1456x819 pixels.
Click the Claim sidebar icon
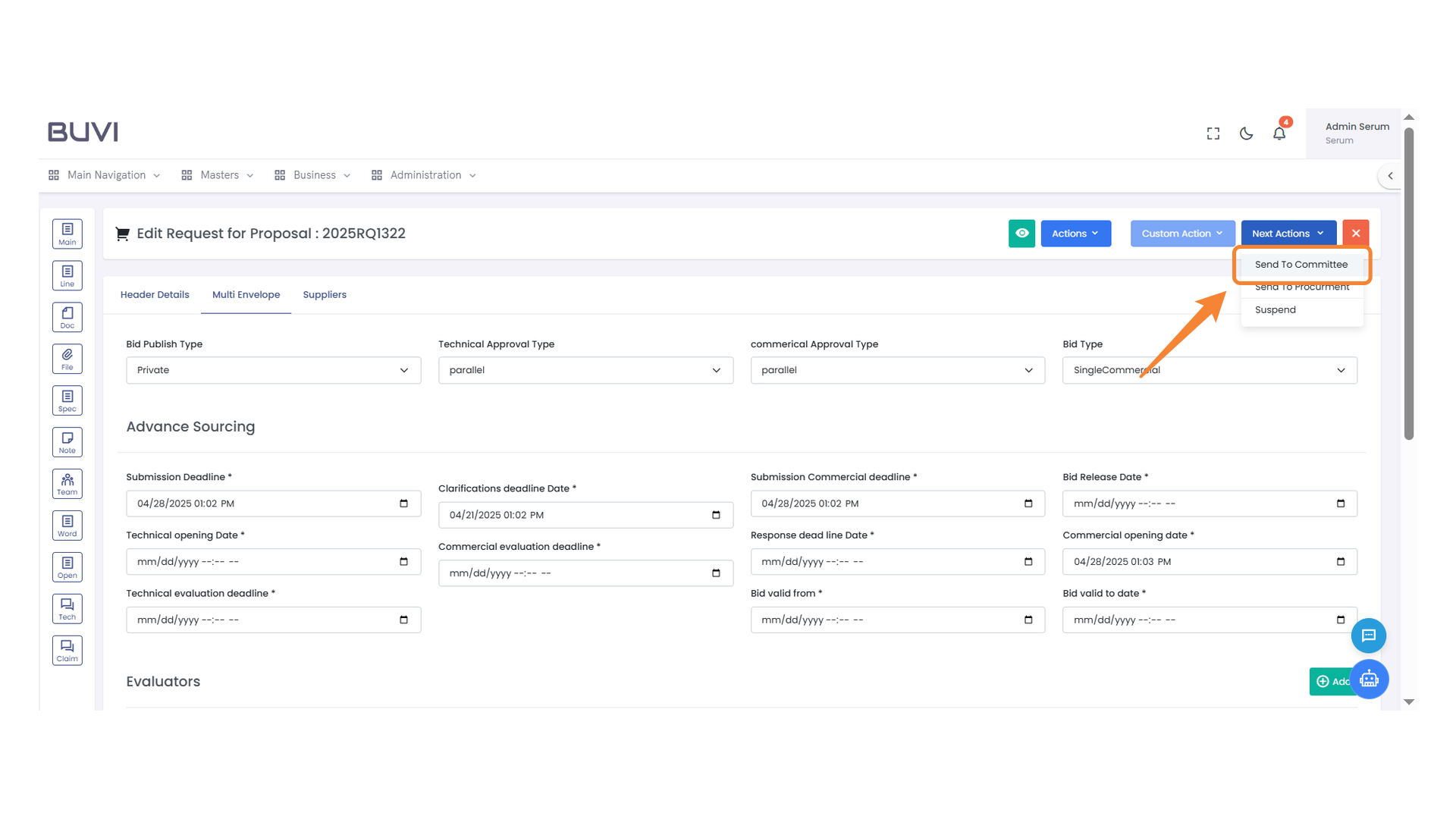(67, 650)
